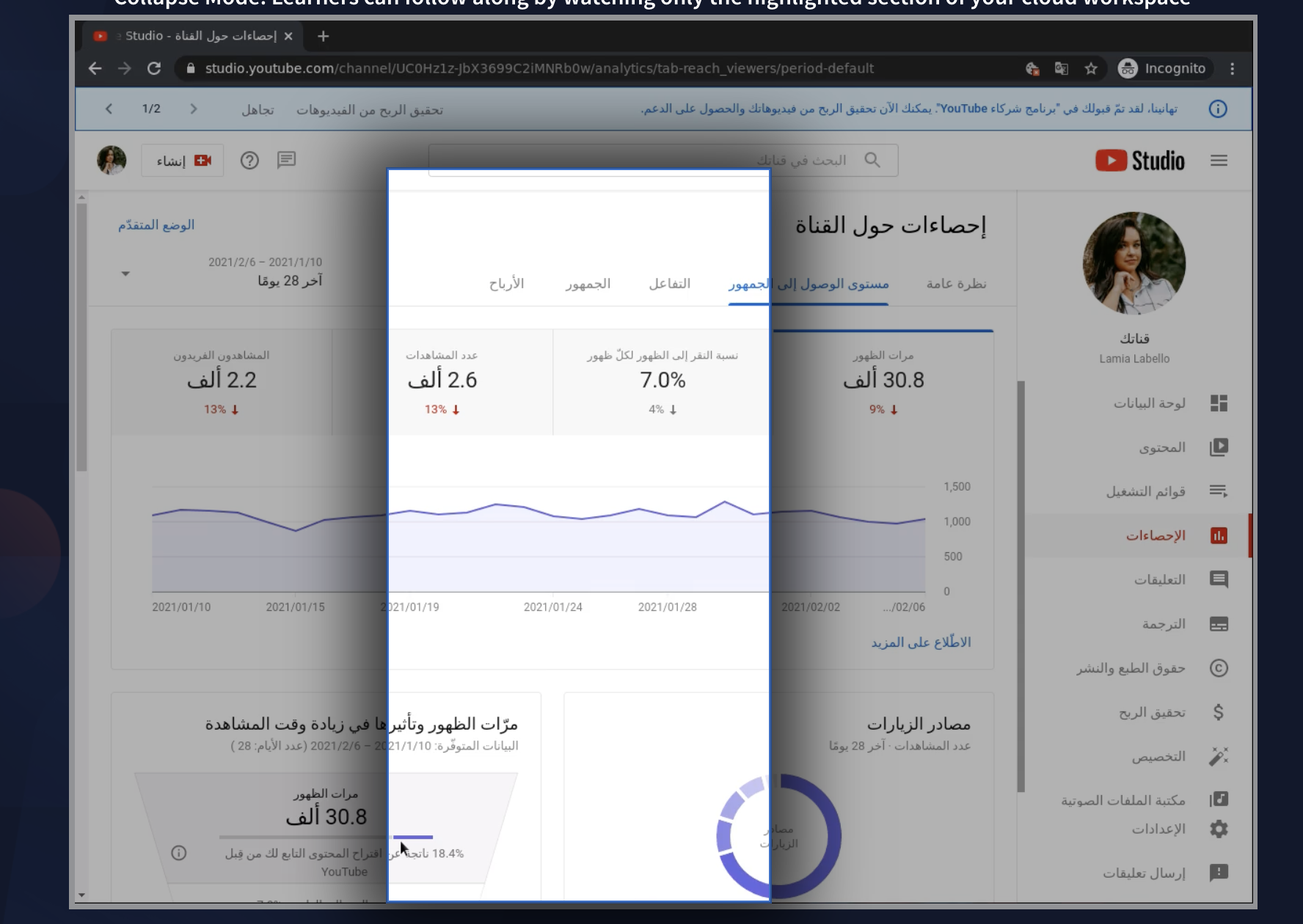Click the blocked cookies icon in address bar
This screenshot has width=1303, height=924.
coord(1032,68)
